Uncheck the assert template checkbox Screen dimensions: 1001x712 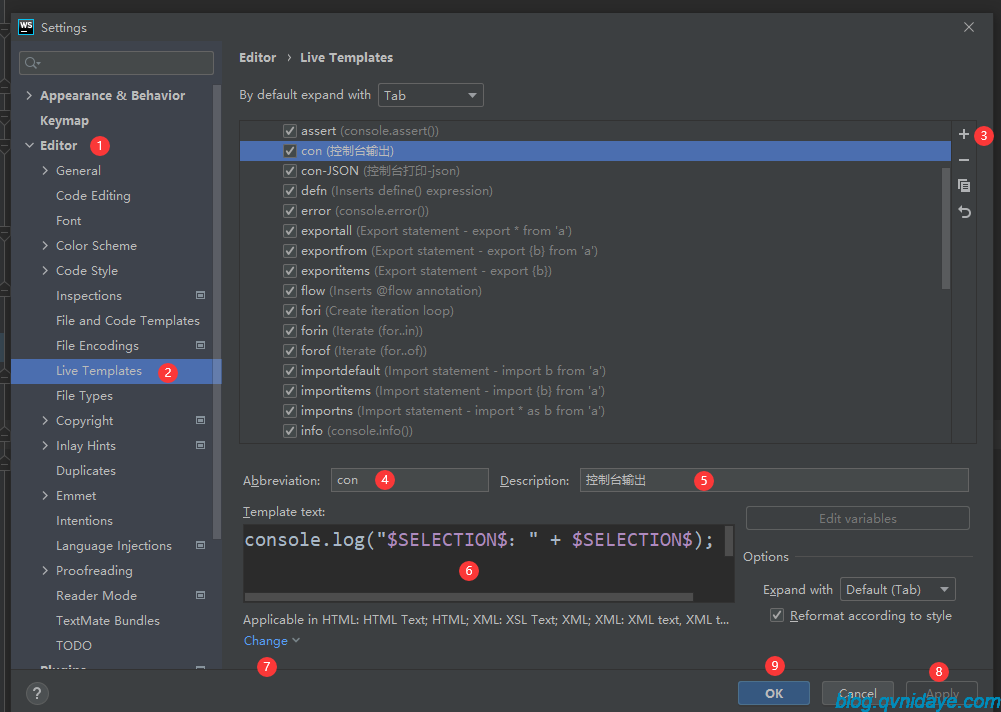(290, 131)
